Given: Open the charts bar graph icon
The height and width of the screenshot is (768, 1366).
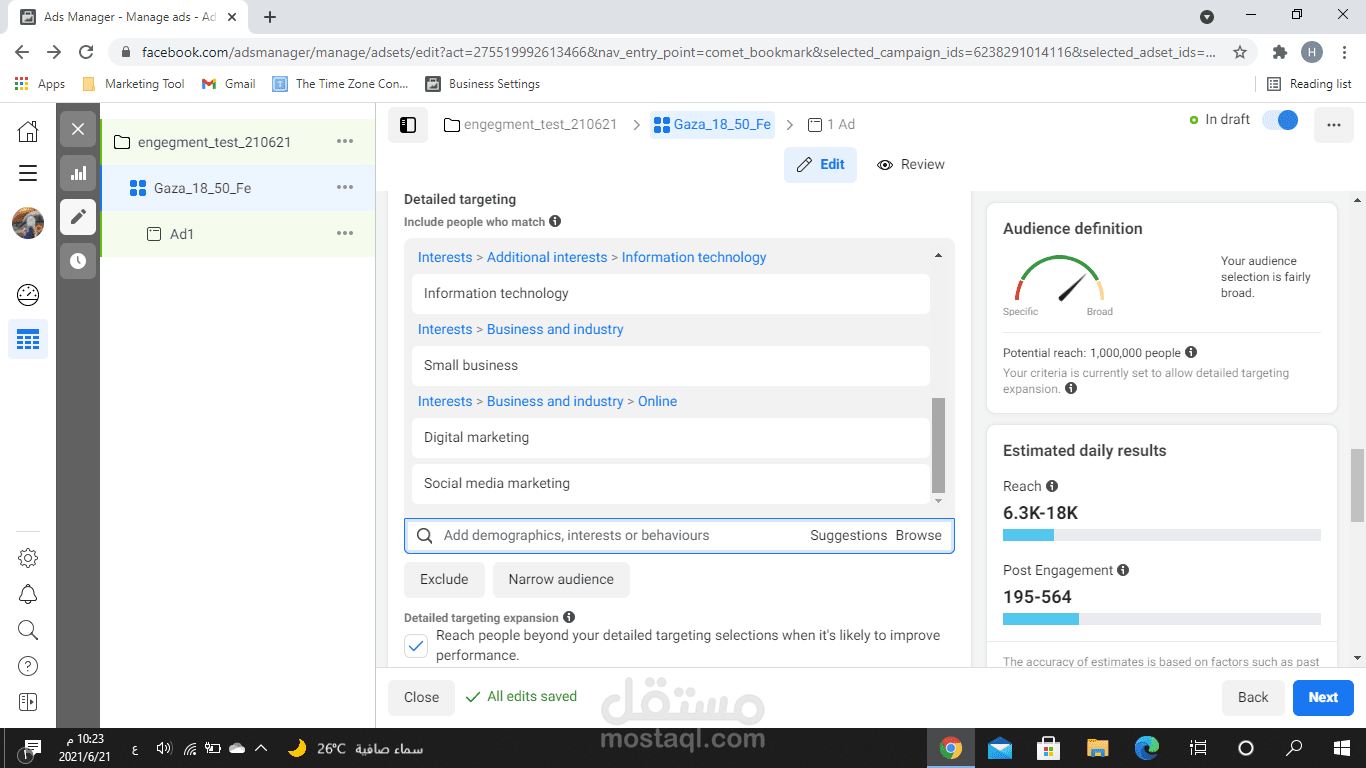Looking at the screenshot, I should click(x=78, y=173).
